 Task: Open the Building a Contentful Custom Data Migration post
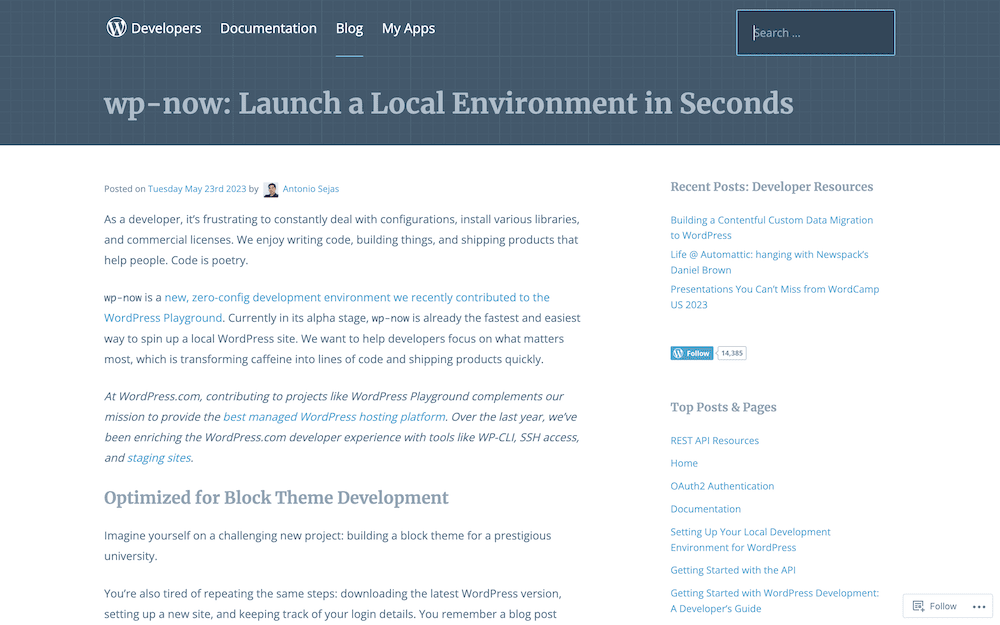pos(771,227)
